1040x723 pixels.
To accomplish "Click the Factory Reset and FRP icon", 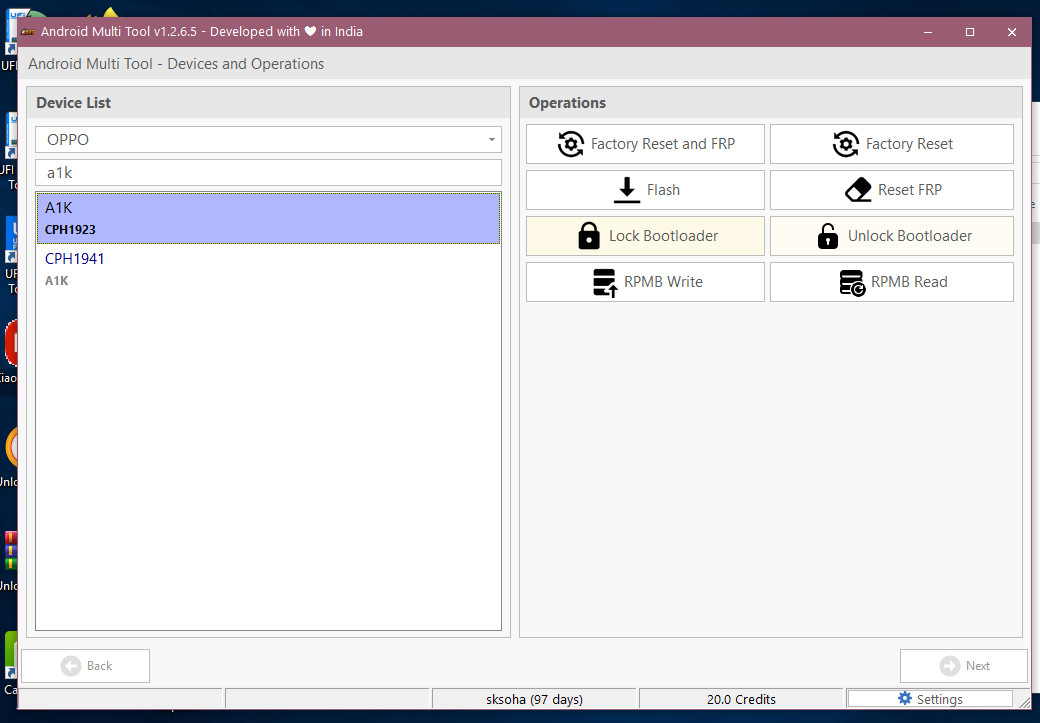I will pos(571,144).
